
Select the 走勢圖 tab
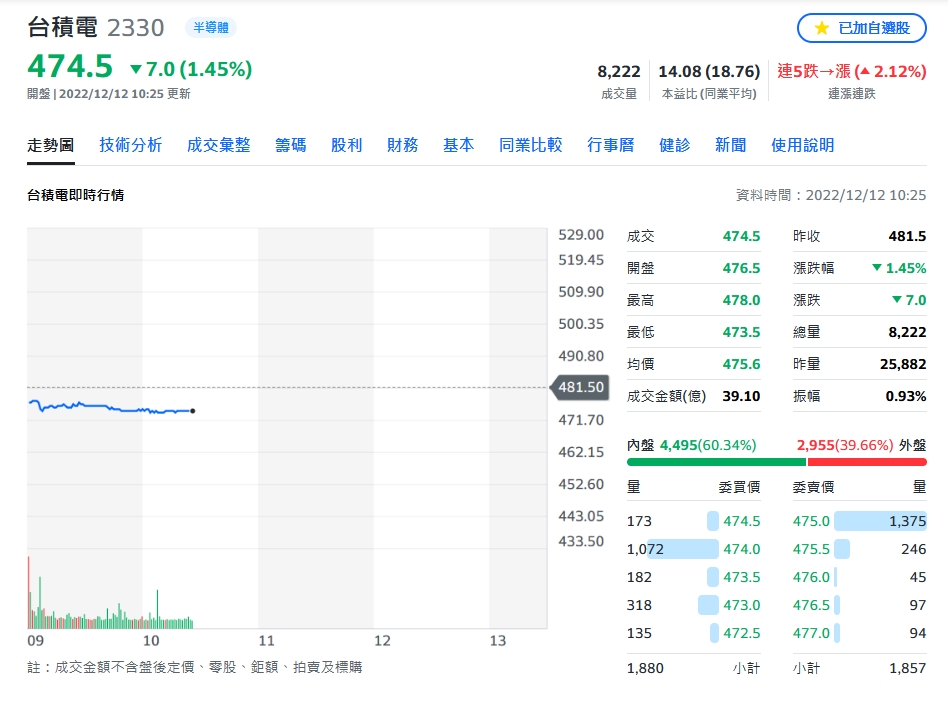[x=51, y=145]
